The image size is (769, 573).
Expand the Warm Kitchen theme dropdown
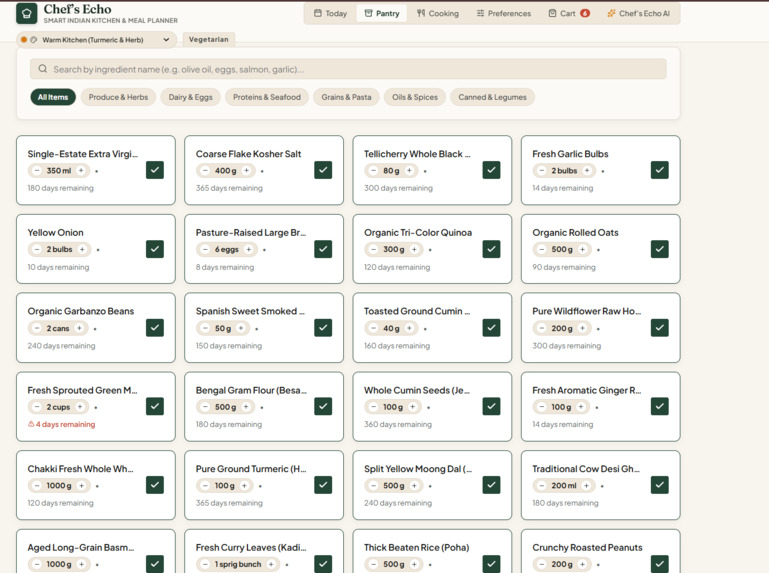[96, 40]
